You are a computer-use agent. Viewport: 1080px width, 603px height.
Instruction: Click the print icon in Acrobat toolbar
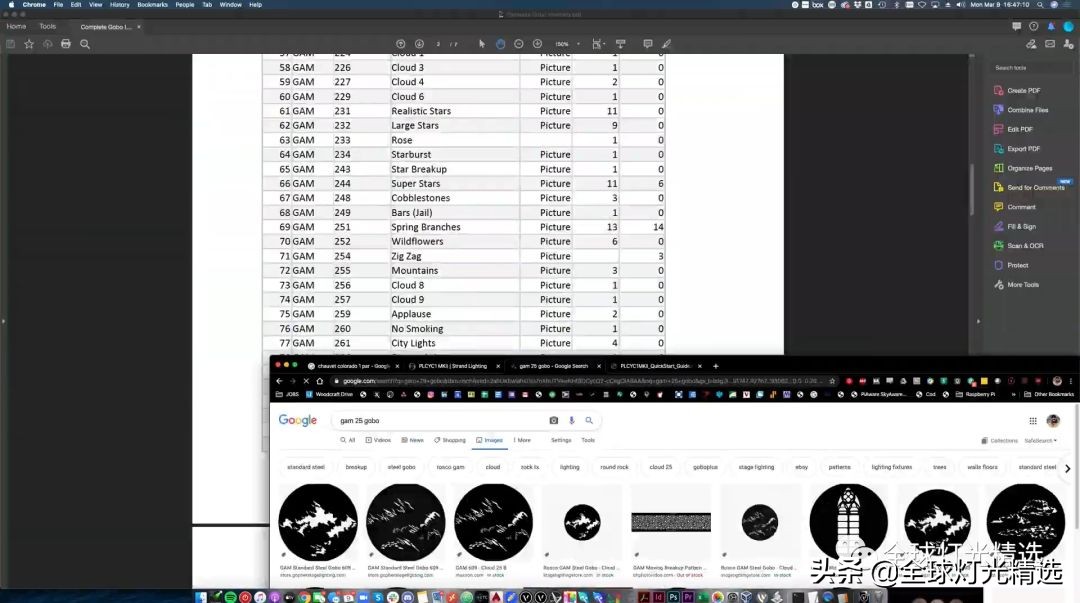65,44
